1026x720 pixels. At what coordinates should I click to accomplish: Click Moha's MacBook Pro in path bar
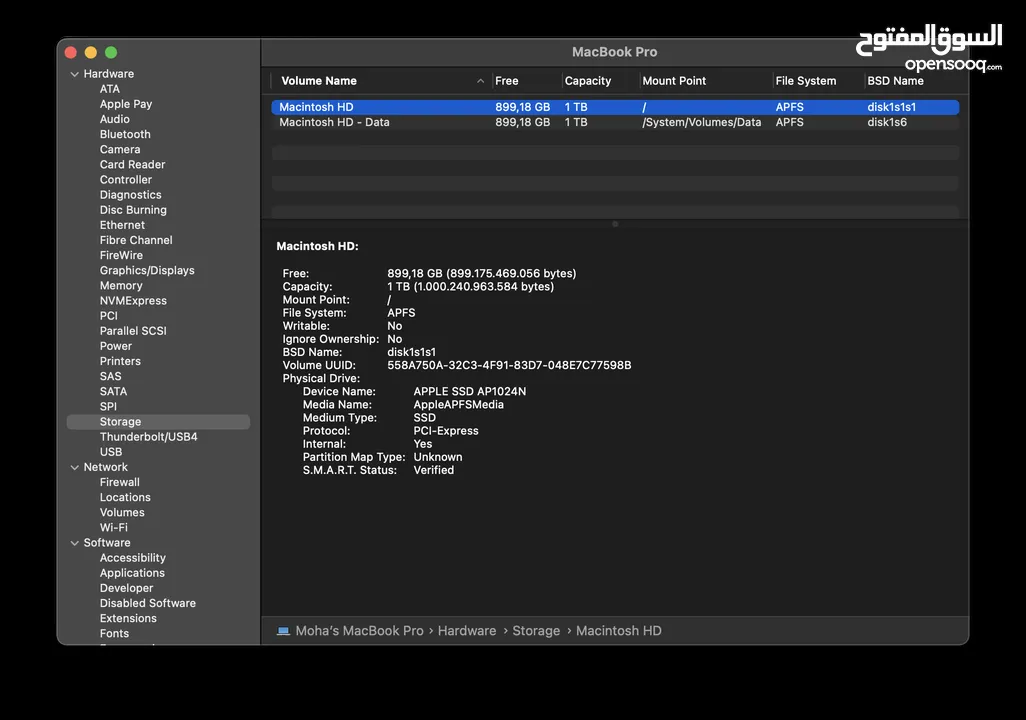coord(359,631)
